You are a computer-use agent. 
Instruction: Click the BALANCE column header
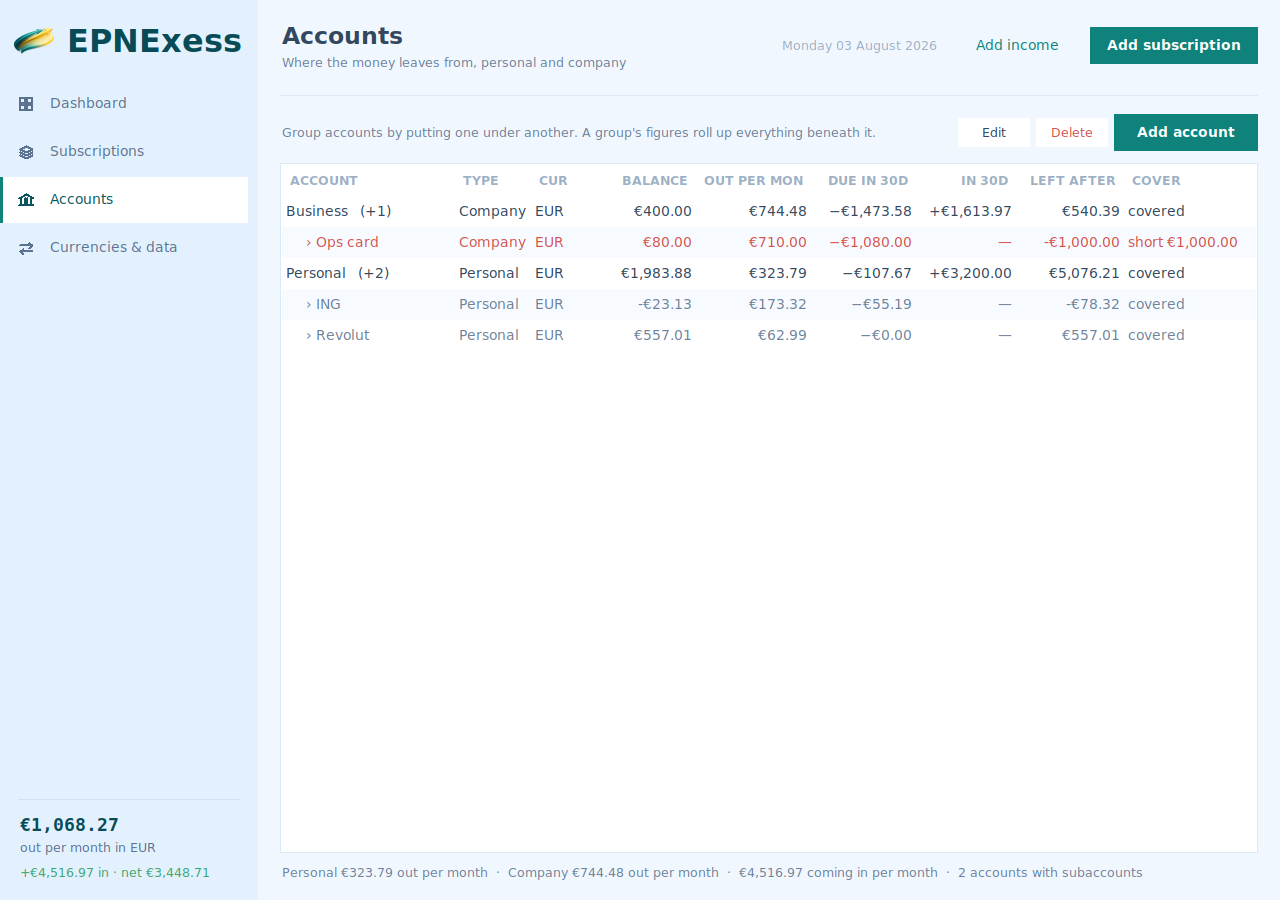(655, 181)
